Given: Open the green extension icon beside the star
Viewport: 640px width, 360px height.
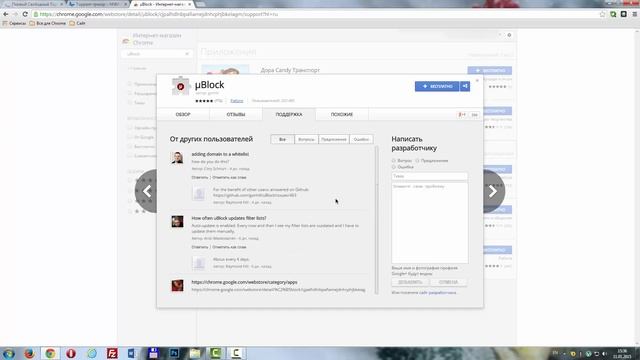Looking at the screenshot, I should click(x=613, y=14).
